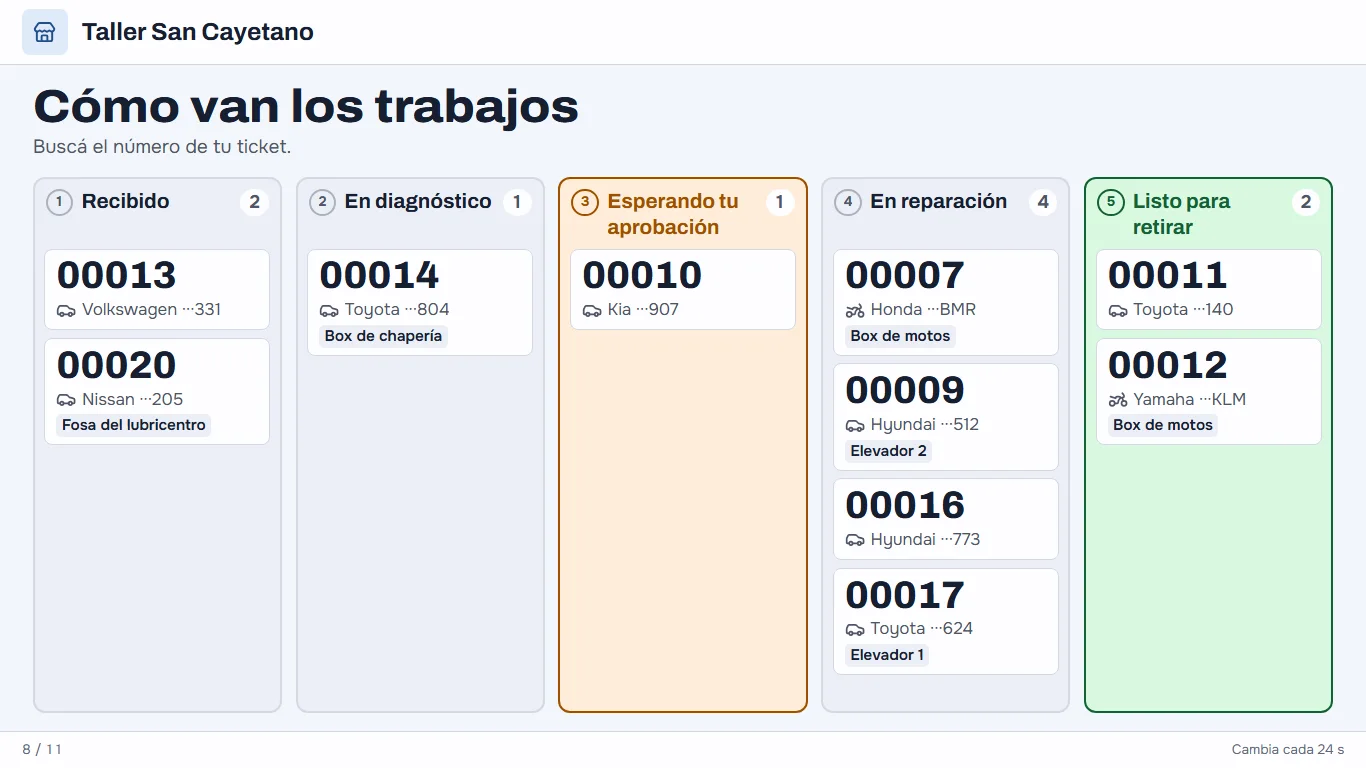
Task: Open ticket card 00020
Action: (x=157, y=391)
